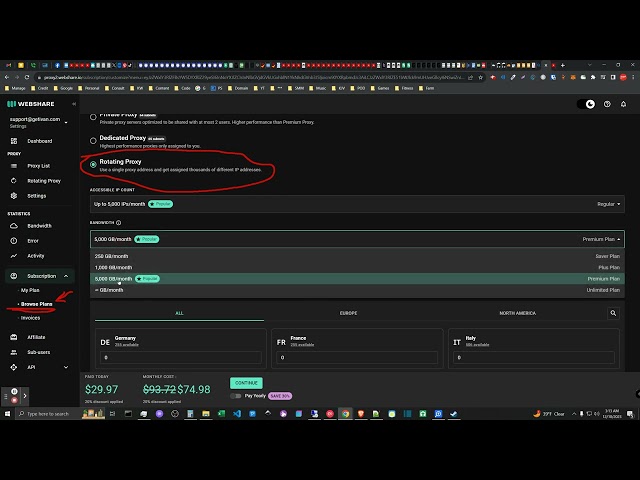The height and width of the screenshot is (480, 640).
Task: Click the Bandwidth info icon
Action: pyautogui.click(x=118, y=223)
